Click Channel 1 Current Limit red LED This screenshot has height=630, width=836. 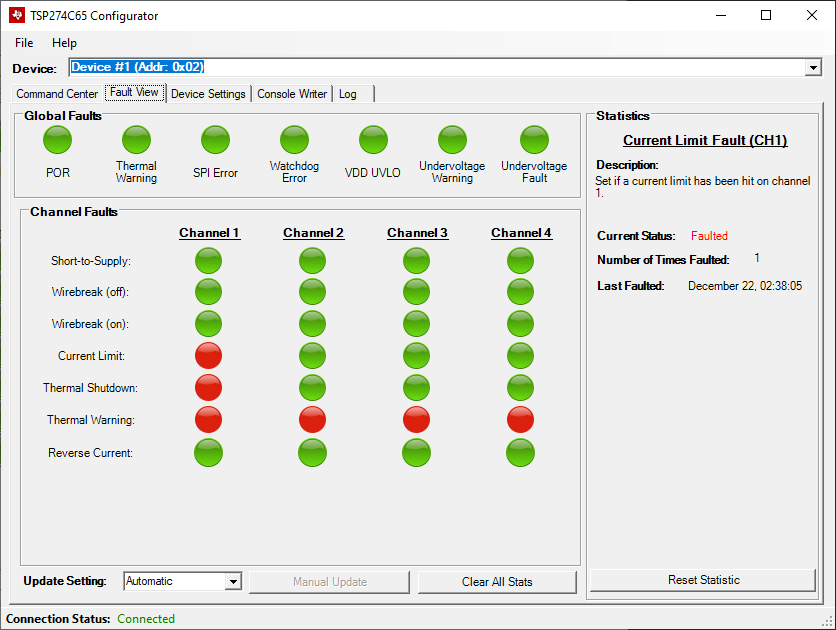tap(208, 356)
